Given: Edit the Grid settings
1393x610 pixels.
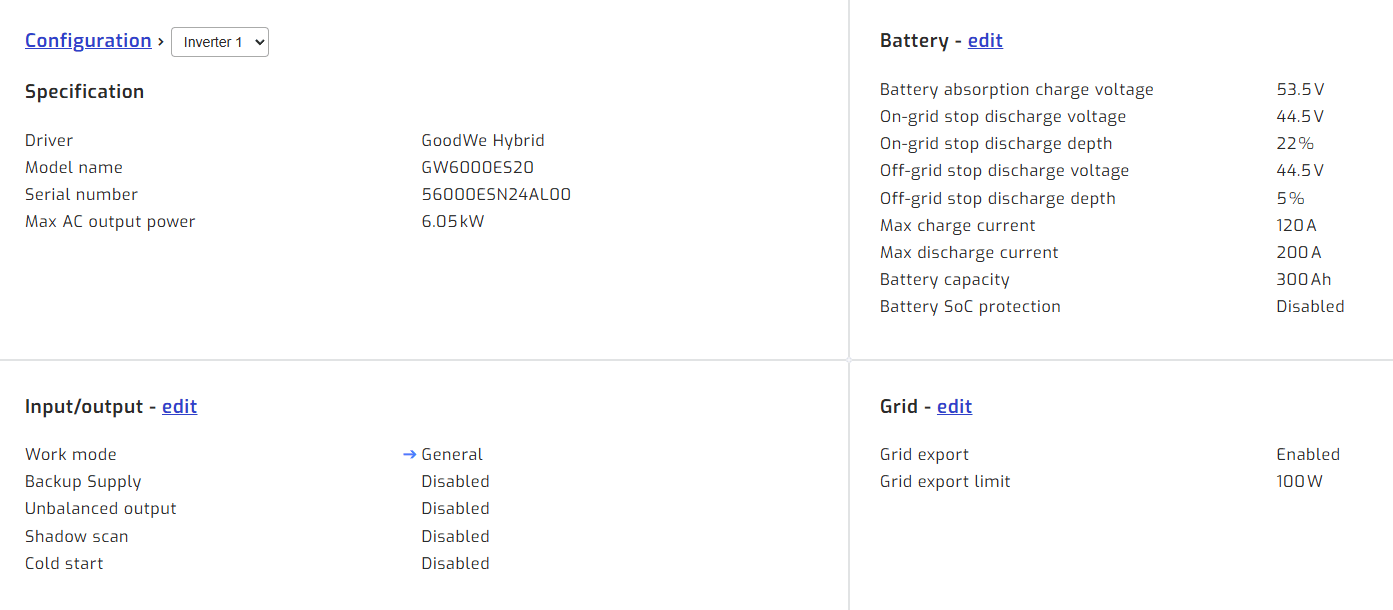Looking at the screenshot, I should point(954,407).
